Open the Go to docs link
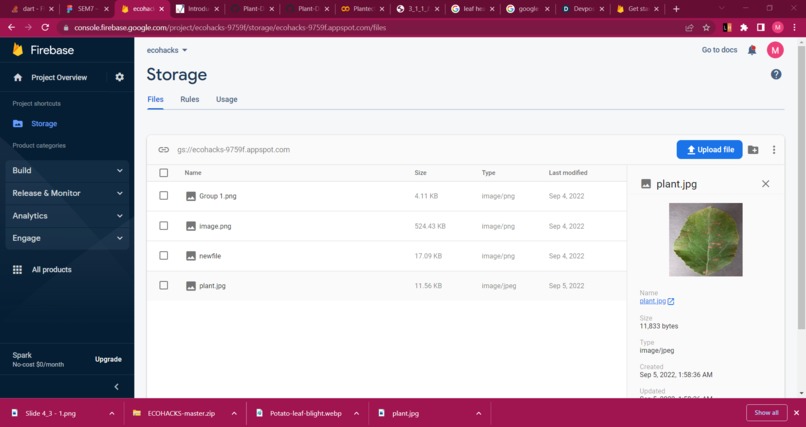 tap(719, 50)
